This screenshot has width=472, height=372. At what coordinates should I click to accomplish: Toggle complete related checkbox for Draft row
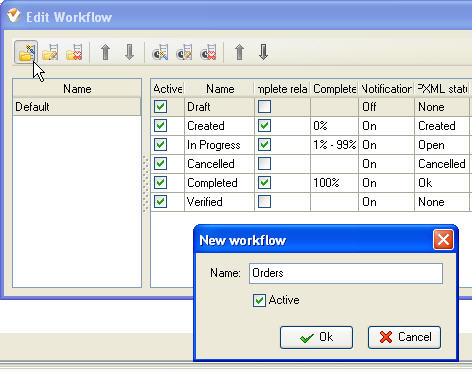264,107
